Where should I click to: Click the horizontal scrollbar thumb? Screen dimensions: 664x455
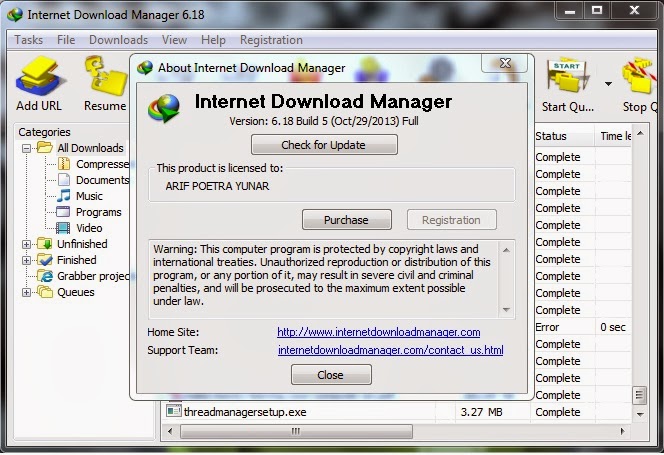pos(296,431)
